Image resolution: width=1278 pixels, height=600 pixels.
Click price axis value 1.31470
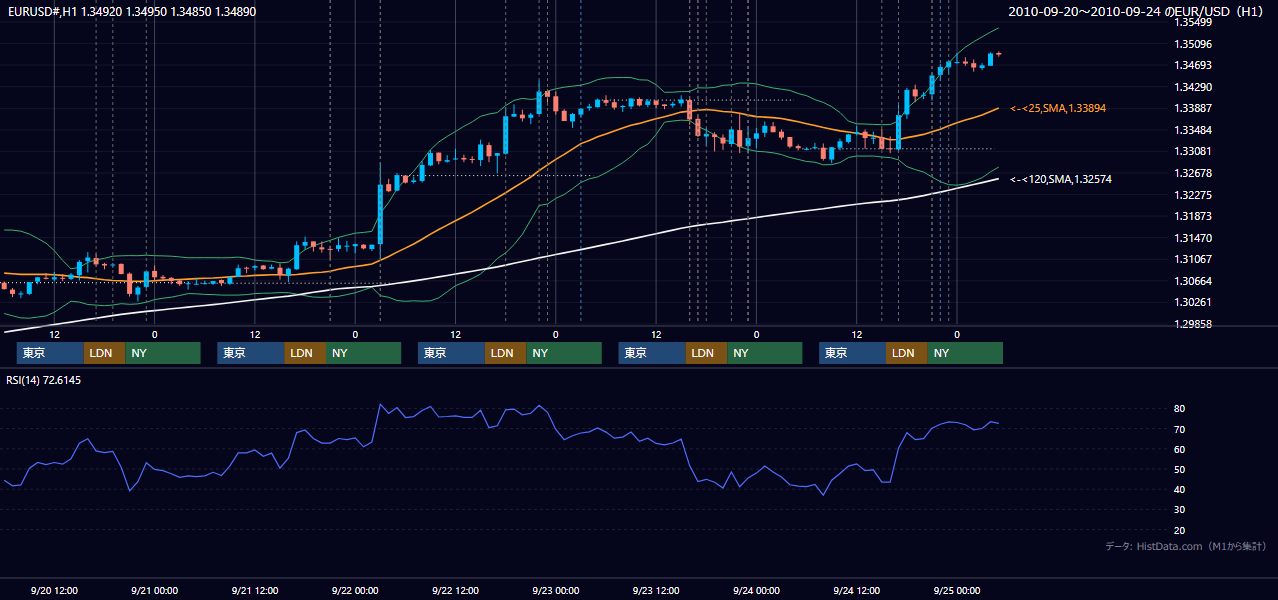tap(1193, 238)
